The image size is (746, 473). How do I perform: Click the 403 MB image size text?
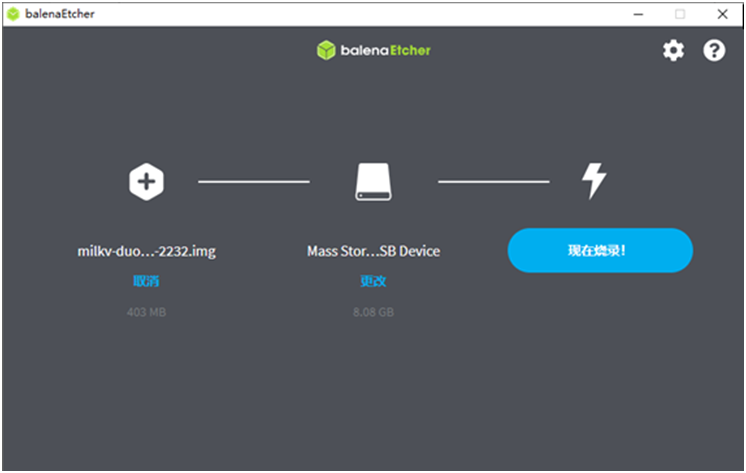(146, 312)
